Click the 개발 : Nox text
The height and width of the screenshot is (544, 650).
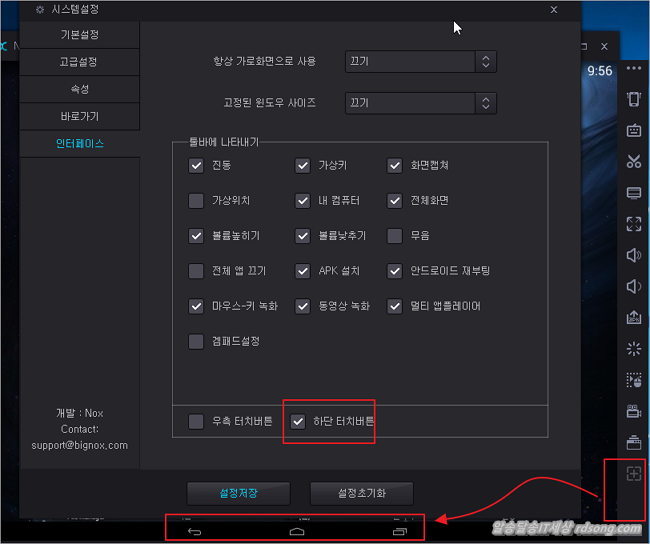click(80, 413)
